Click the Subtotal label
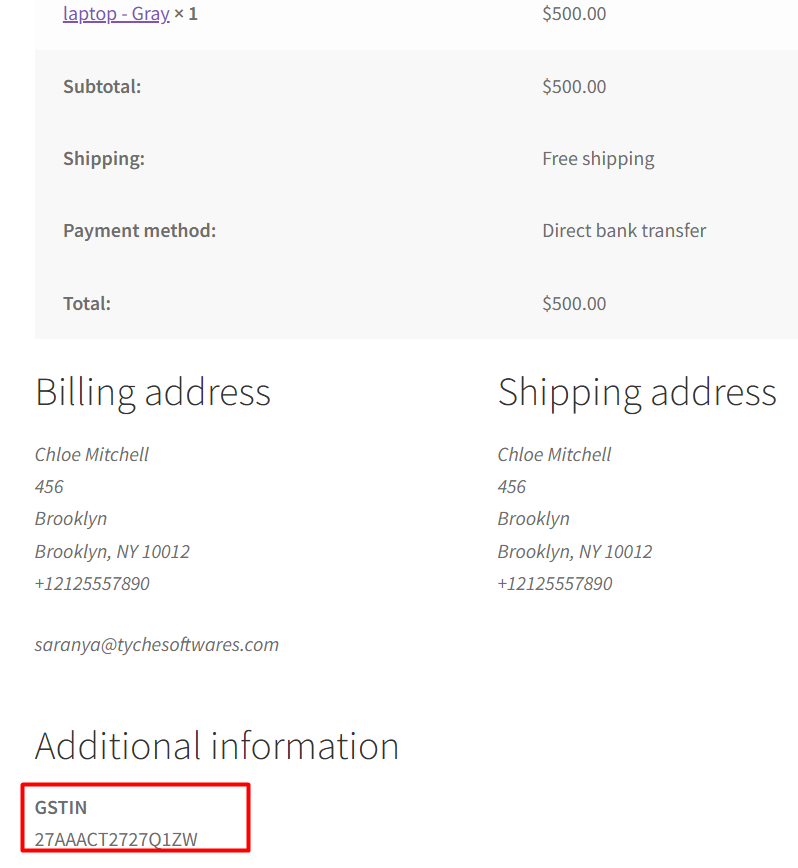Viewport: 798px width, 868px height. (102, 86)
